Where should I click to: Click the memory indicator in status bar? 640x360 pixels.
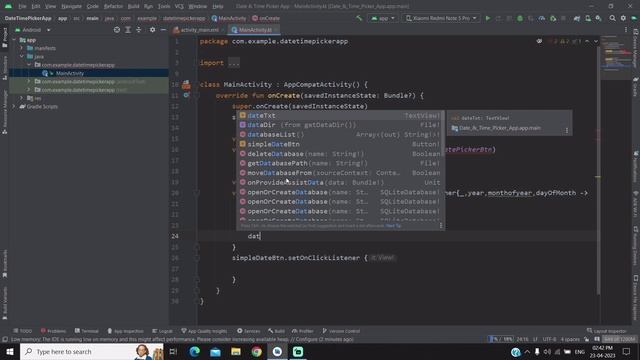click(x=619, y=339)
